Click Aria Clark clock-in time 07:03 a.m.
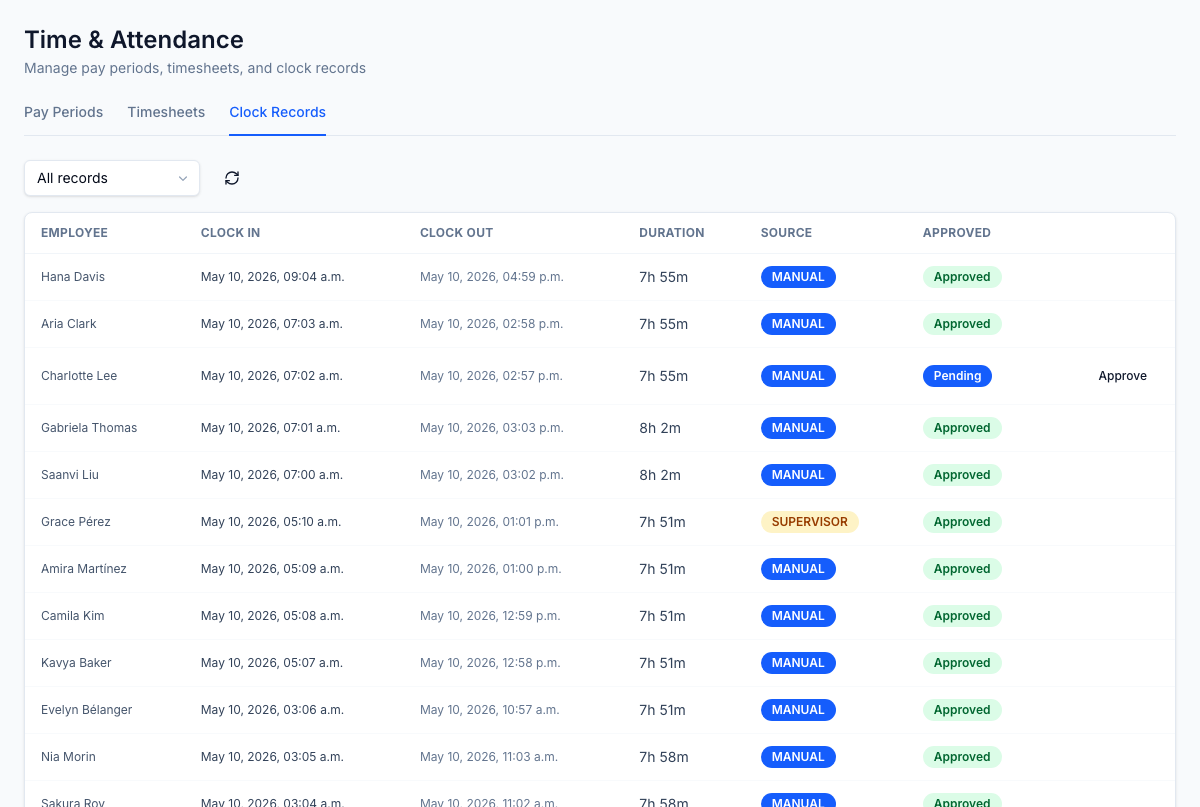This screenshot has height=807, width=1200. point(272,324)
